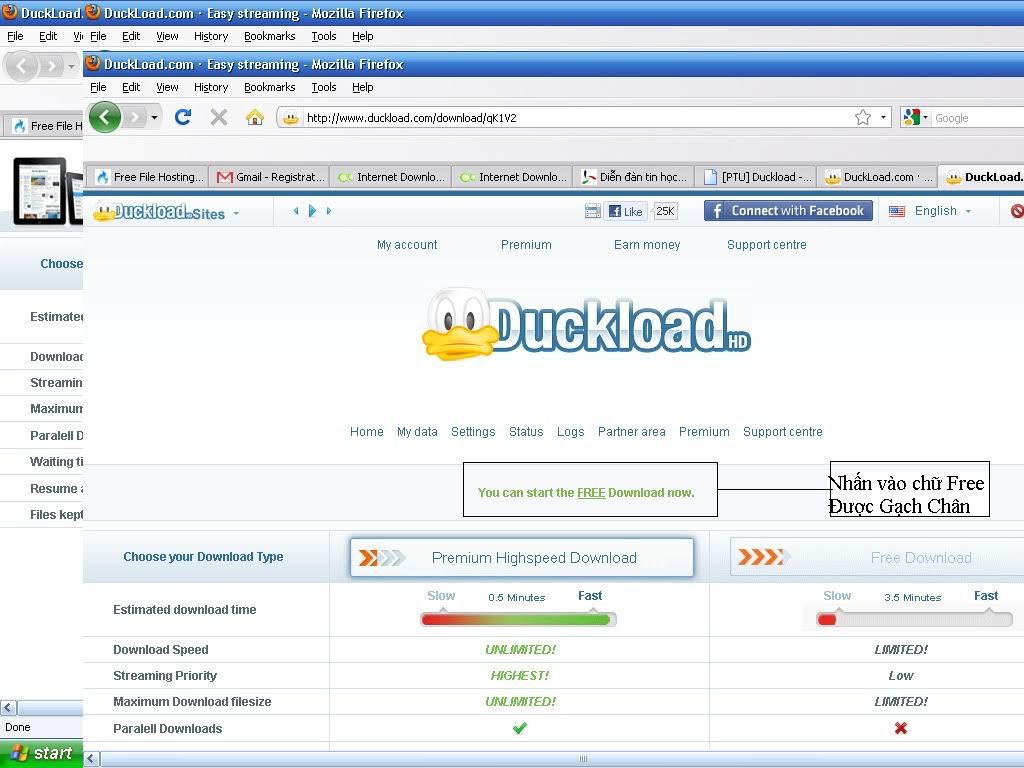Click the film strip icon beside Like

coord(593,211)
